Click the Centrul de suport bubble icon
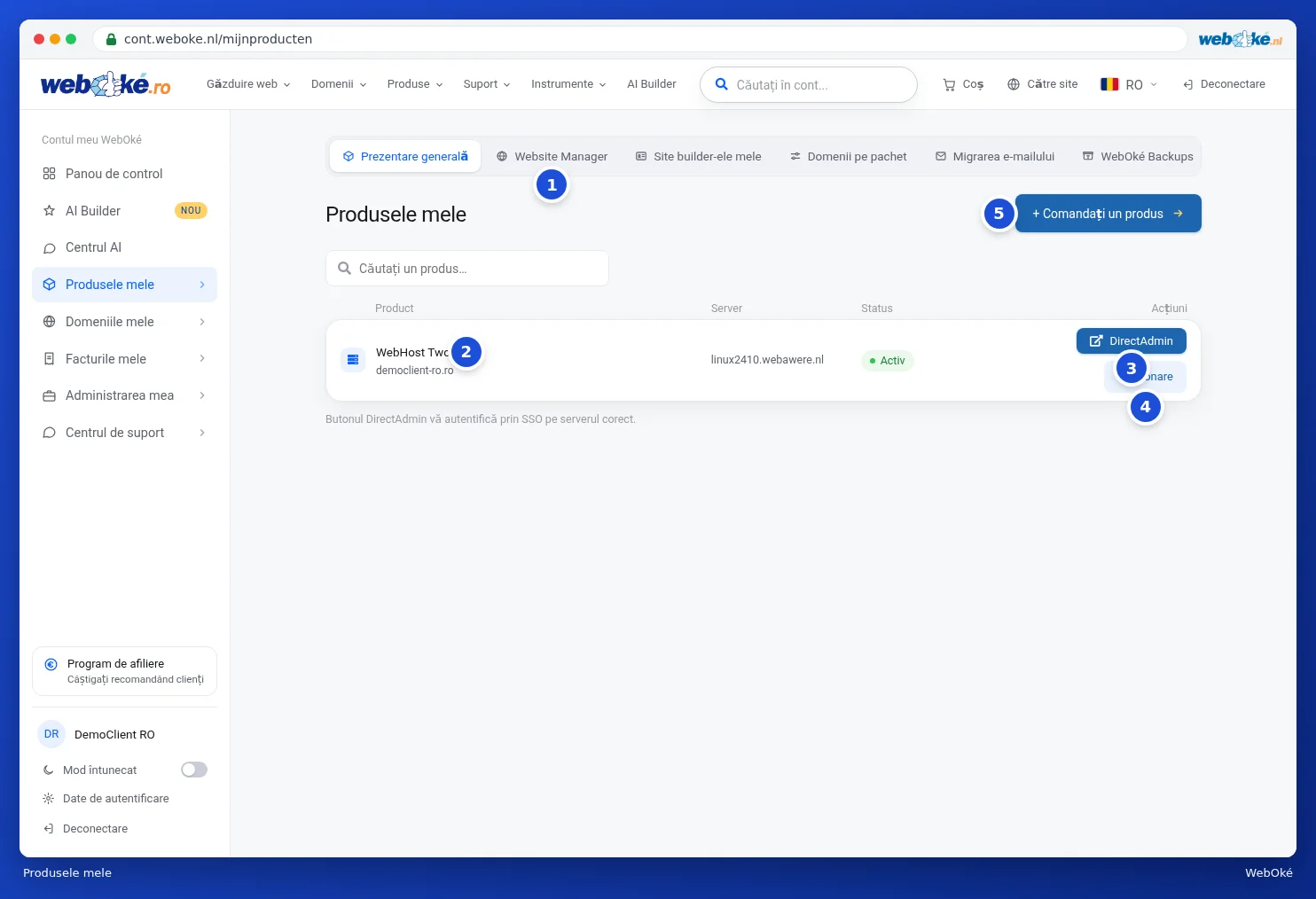The height and width of the screenshot is (899, 1316). (x=50, y=433)
